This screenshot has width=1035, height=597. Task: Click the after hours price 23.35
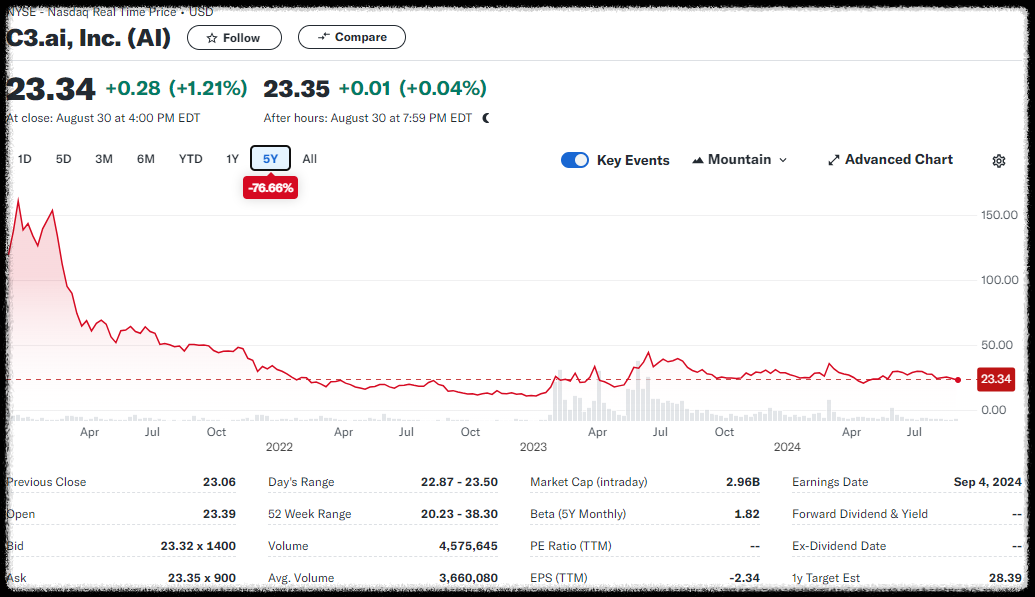[296, 88]
